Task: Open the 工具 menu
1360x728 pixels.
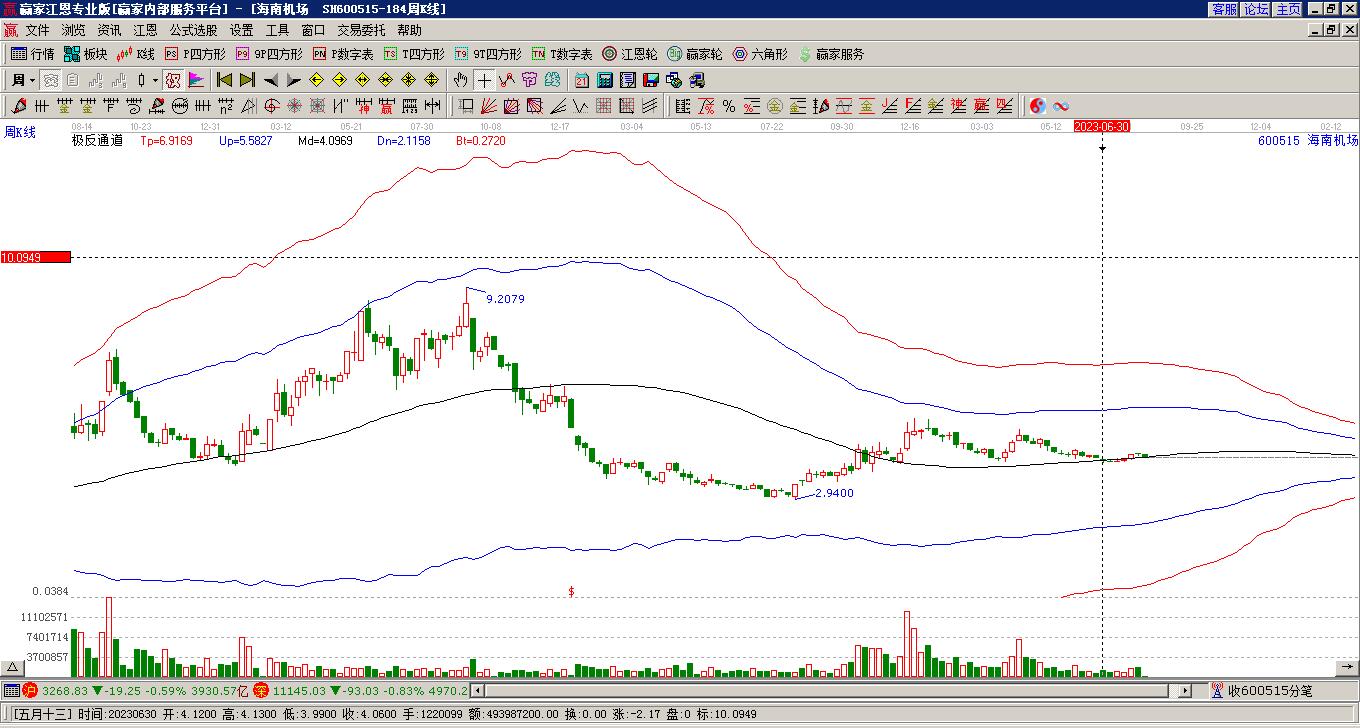Action: 277,30
